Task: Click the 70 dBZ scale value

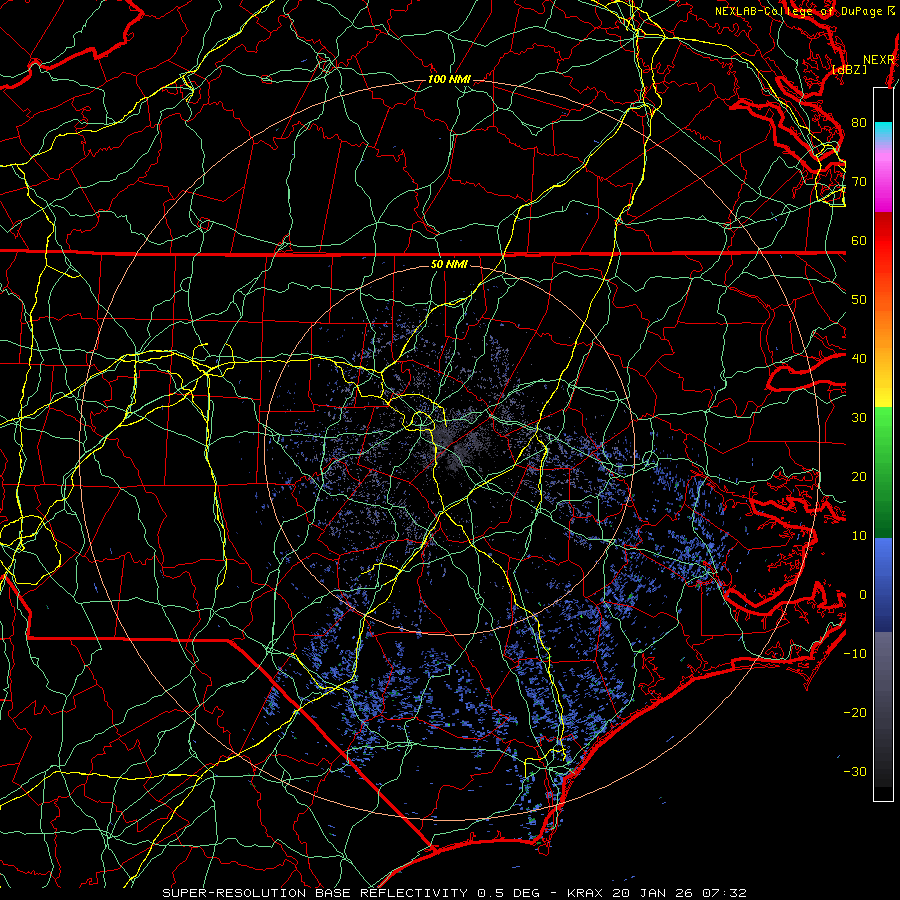Action: [x=859, y=181]
